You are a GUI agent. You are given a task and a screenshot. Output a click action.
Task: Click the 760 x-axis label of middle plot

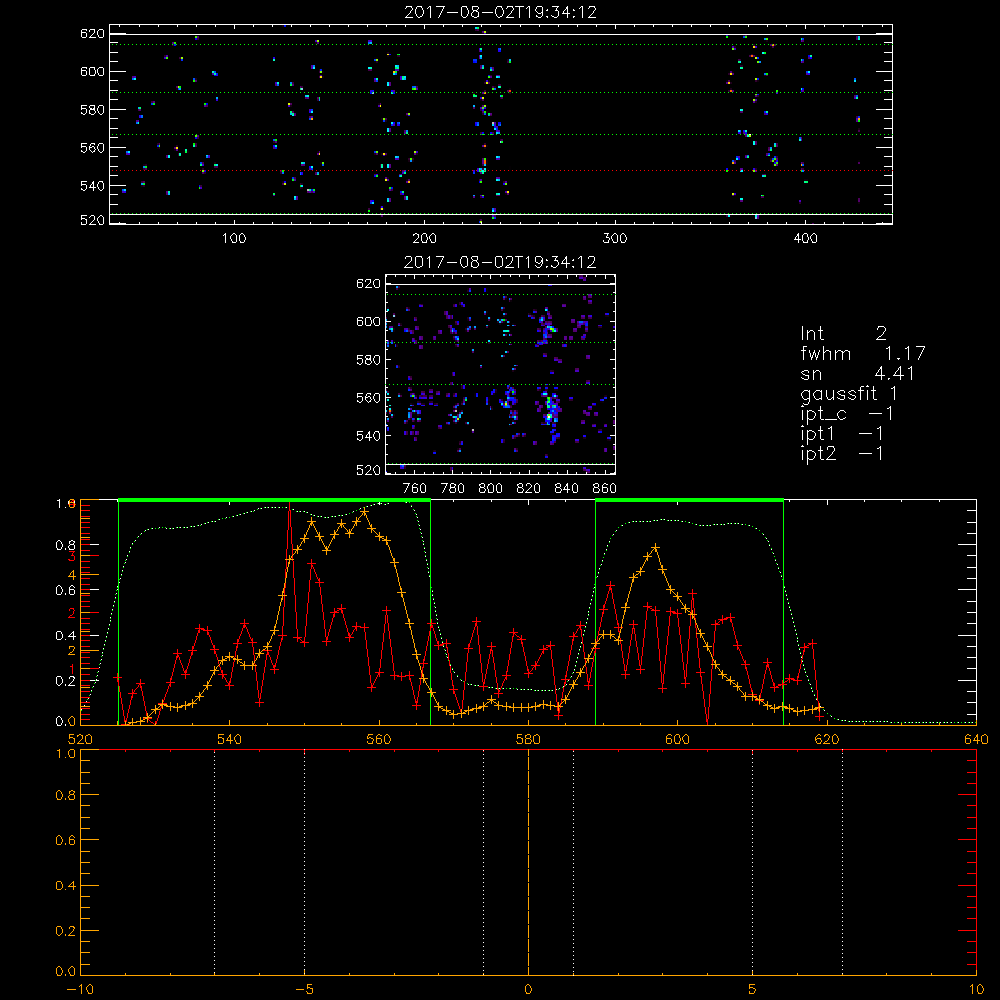(x=415, y=489)
